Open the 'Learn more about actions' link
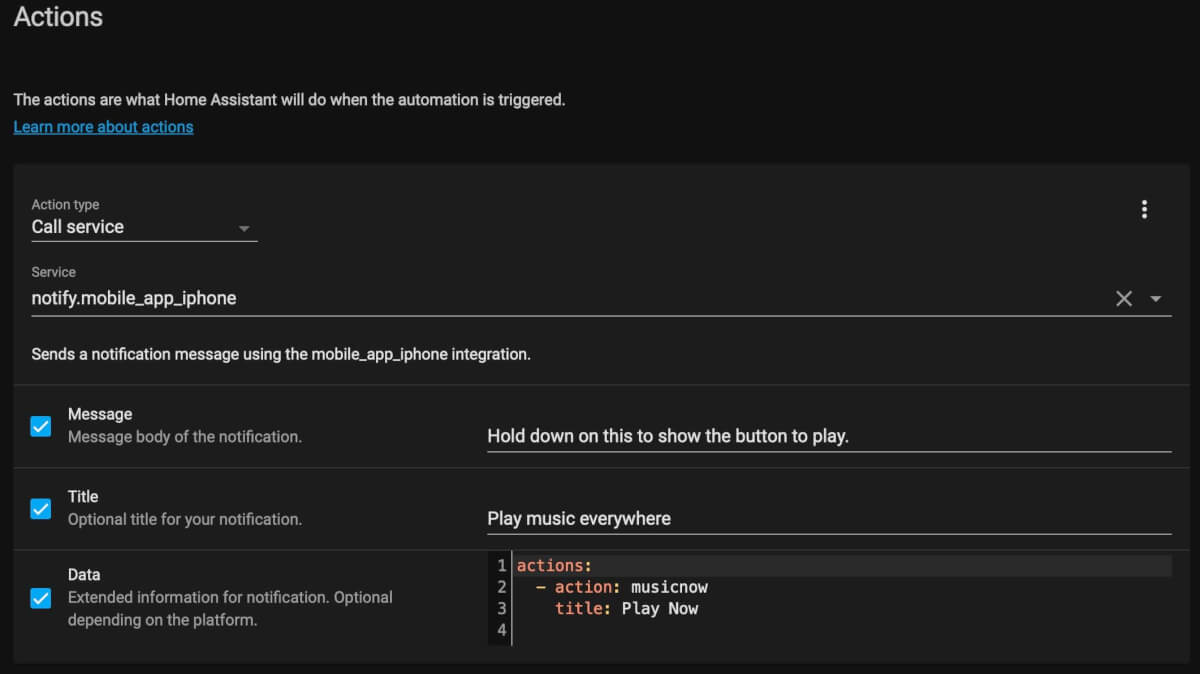 (x=103, y=127)
